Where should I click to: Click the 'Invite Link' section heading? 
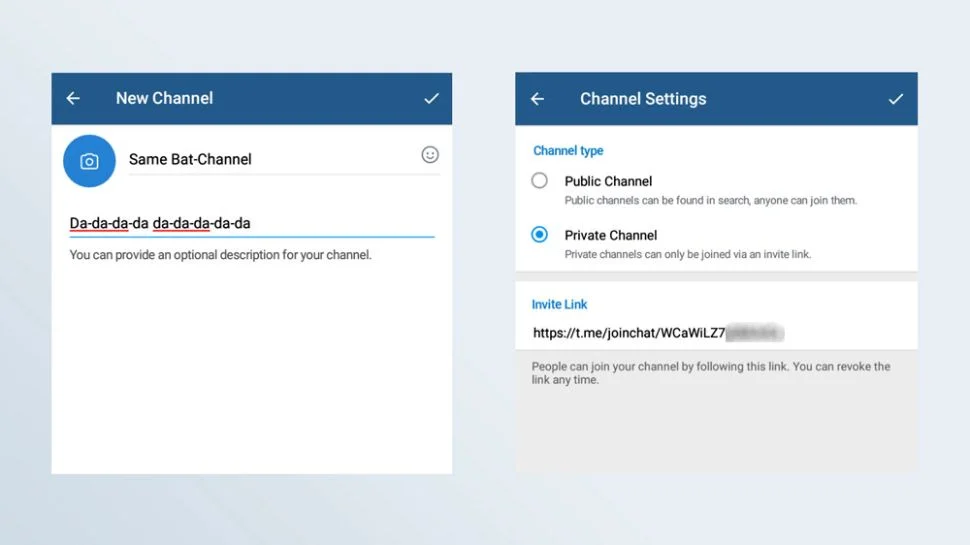559,304
